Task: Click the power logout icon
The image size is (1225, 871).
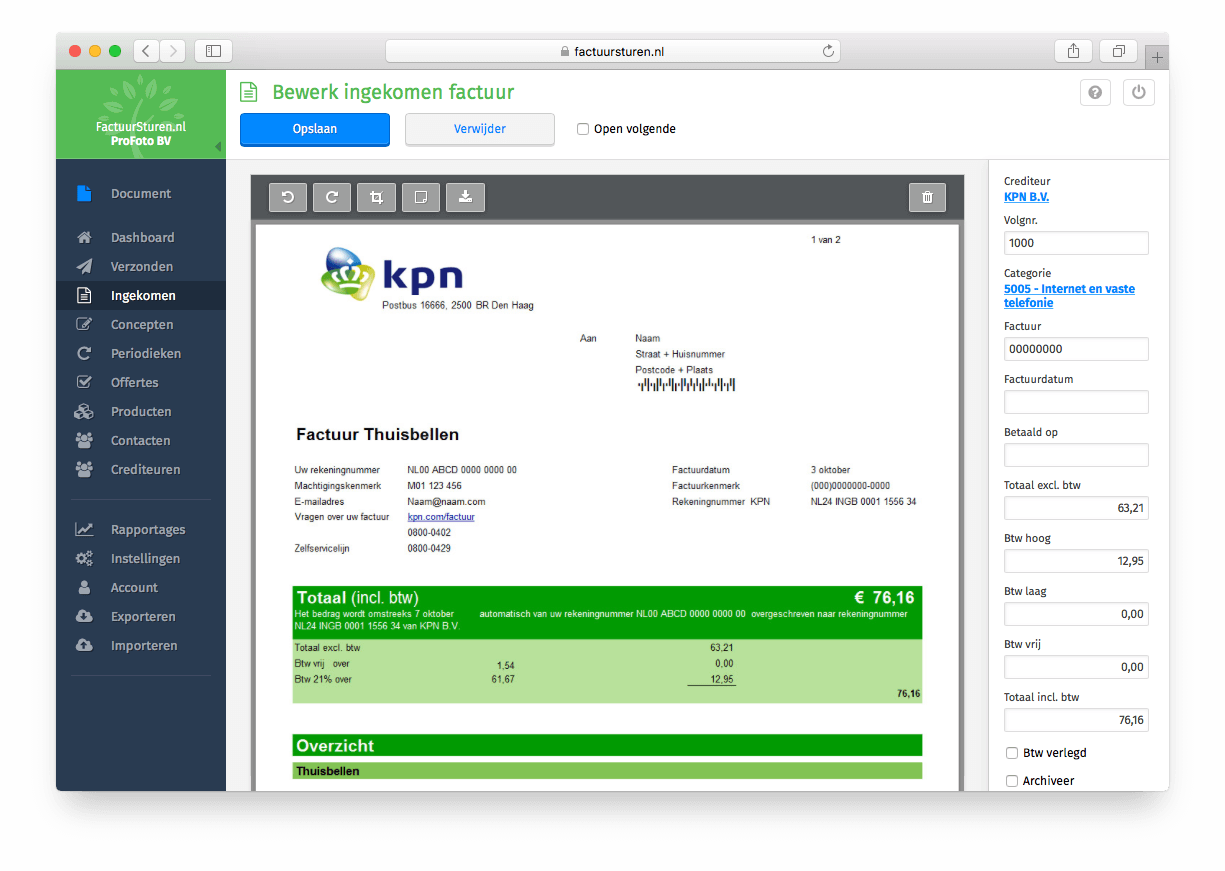Action: coord(1138,93)
